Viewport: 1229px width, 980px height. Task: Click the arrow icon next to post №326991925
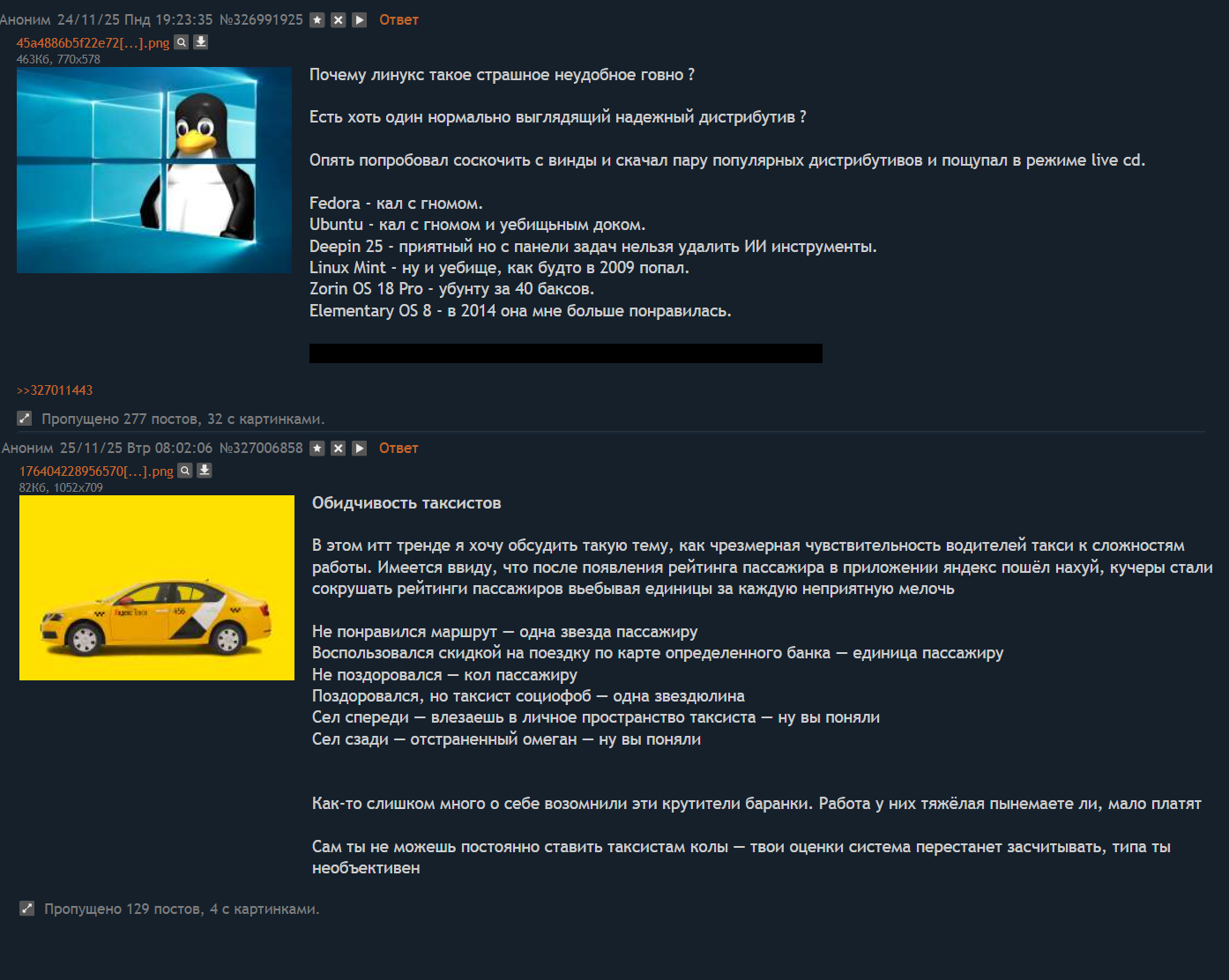360,19
